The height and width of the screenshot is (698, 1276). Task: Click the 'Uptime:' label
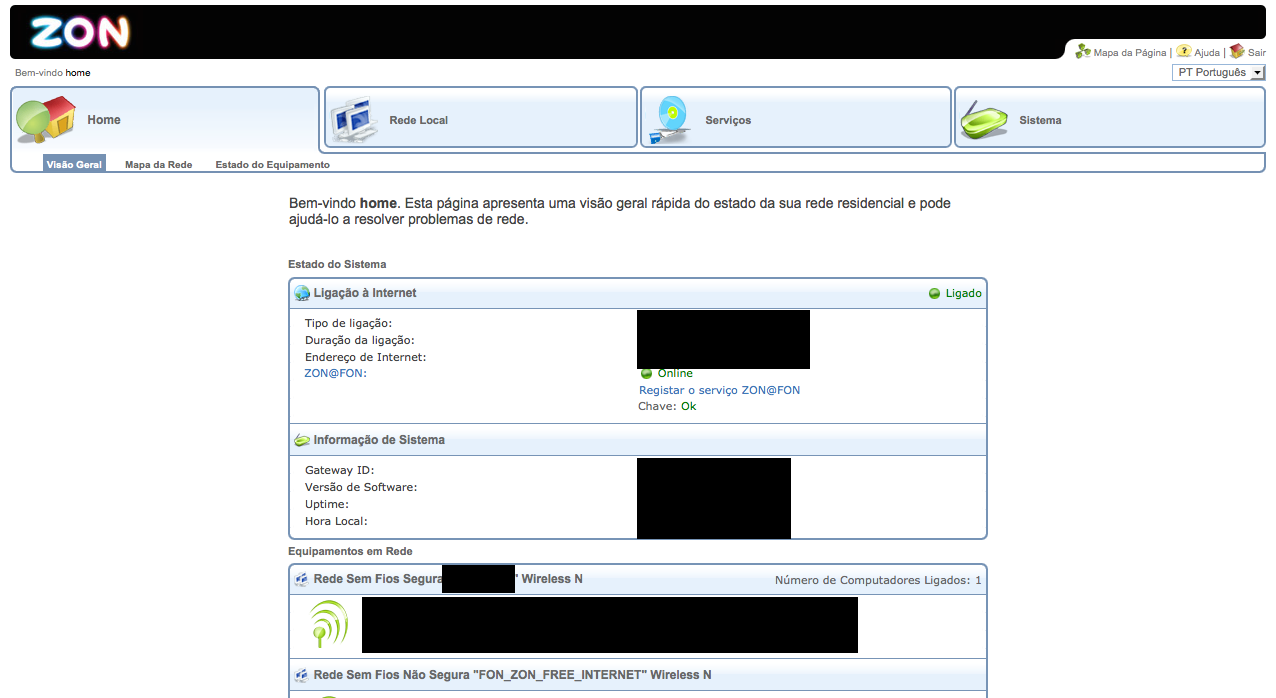[x=327, y=504]
